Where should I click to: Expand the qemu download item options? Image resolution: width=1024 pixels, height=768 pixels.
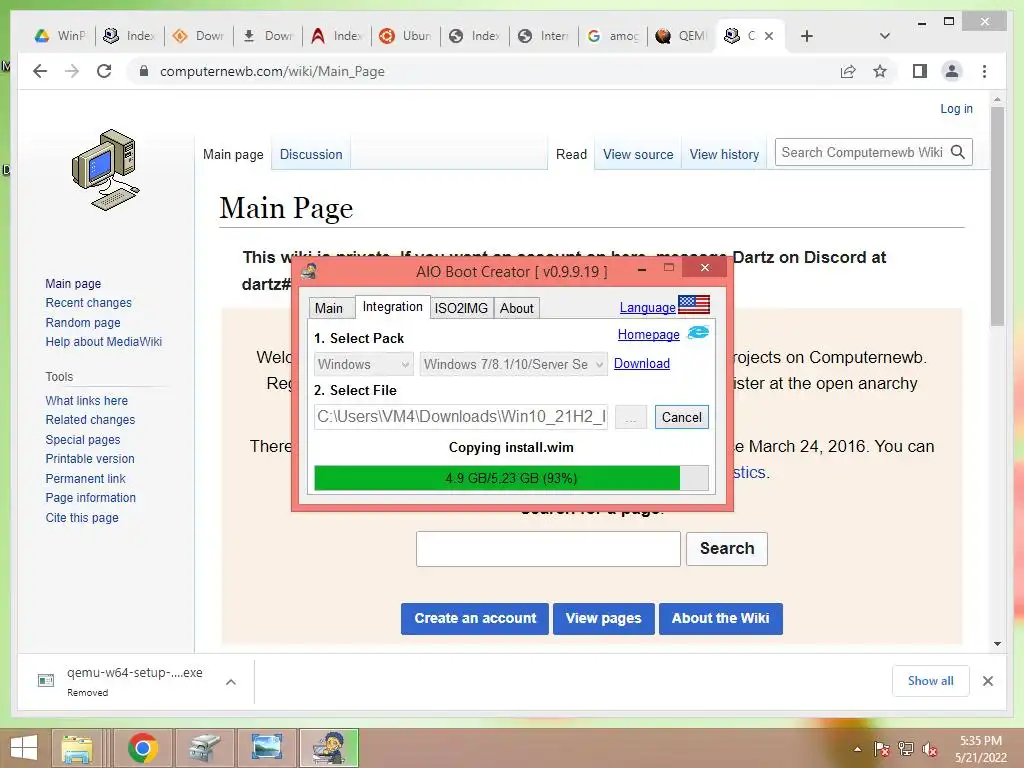tap(231, 682)
